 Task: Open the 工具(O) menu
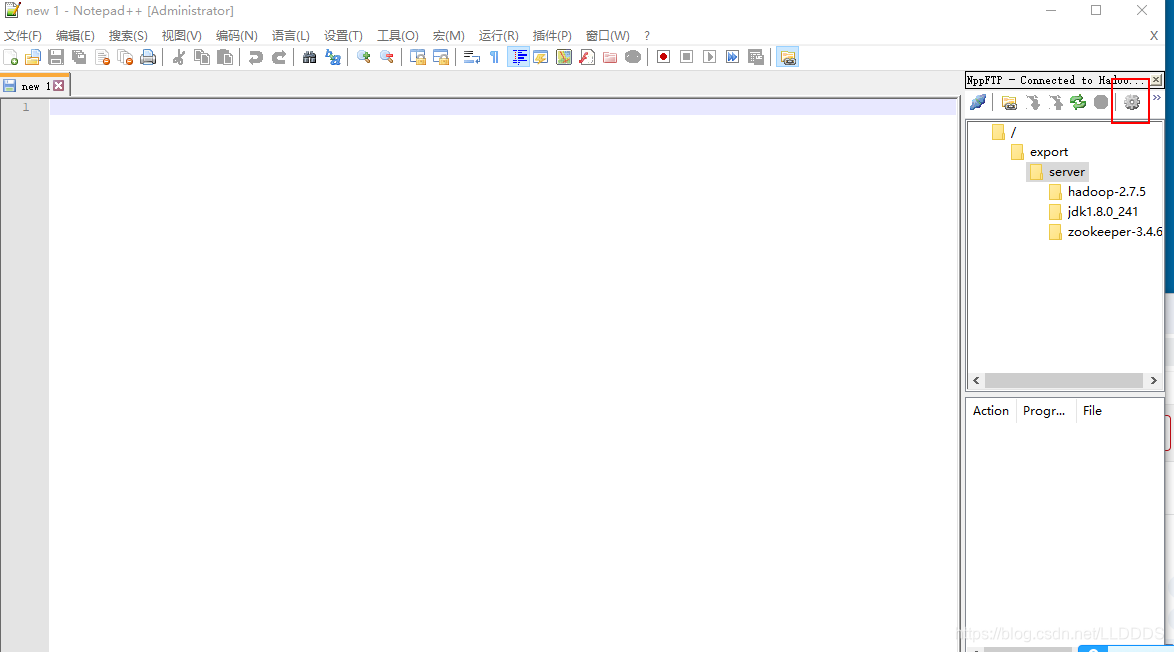click(398, 35)
